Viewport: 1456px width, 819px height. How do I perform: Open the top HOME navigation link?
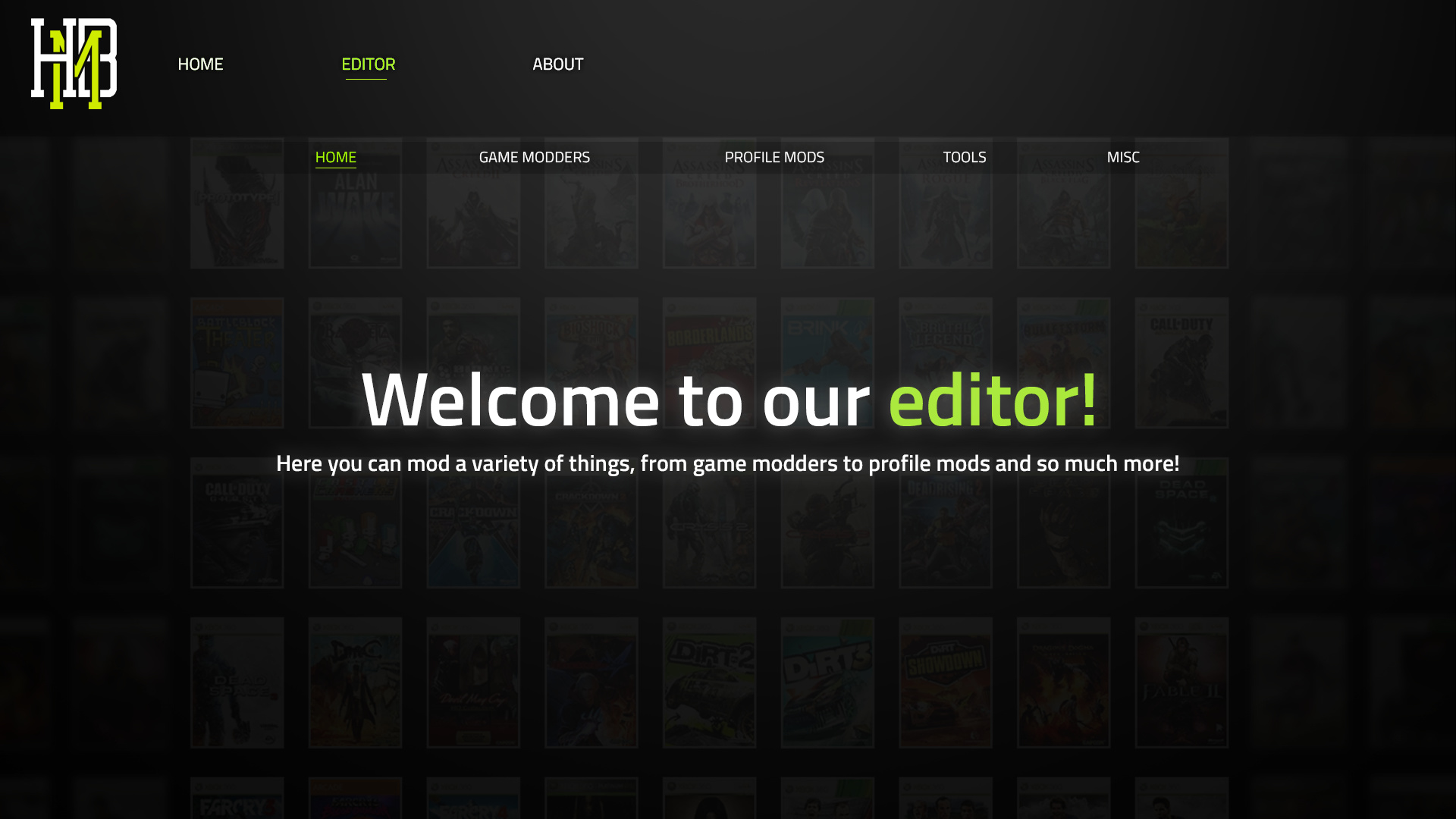(x=200, y=64)
